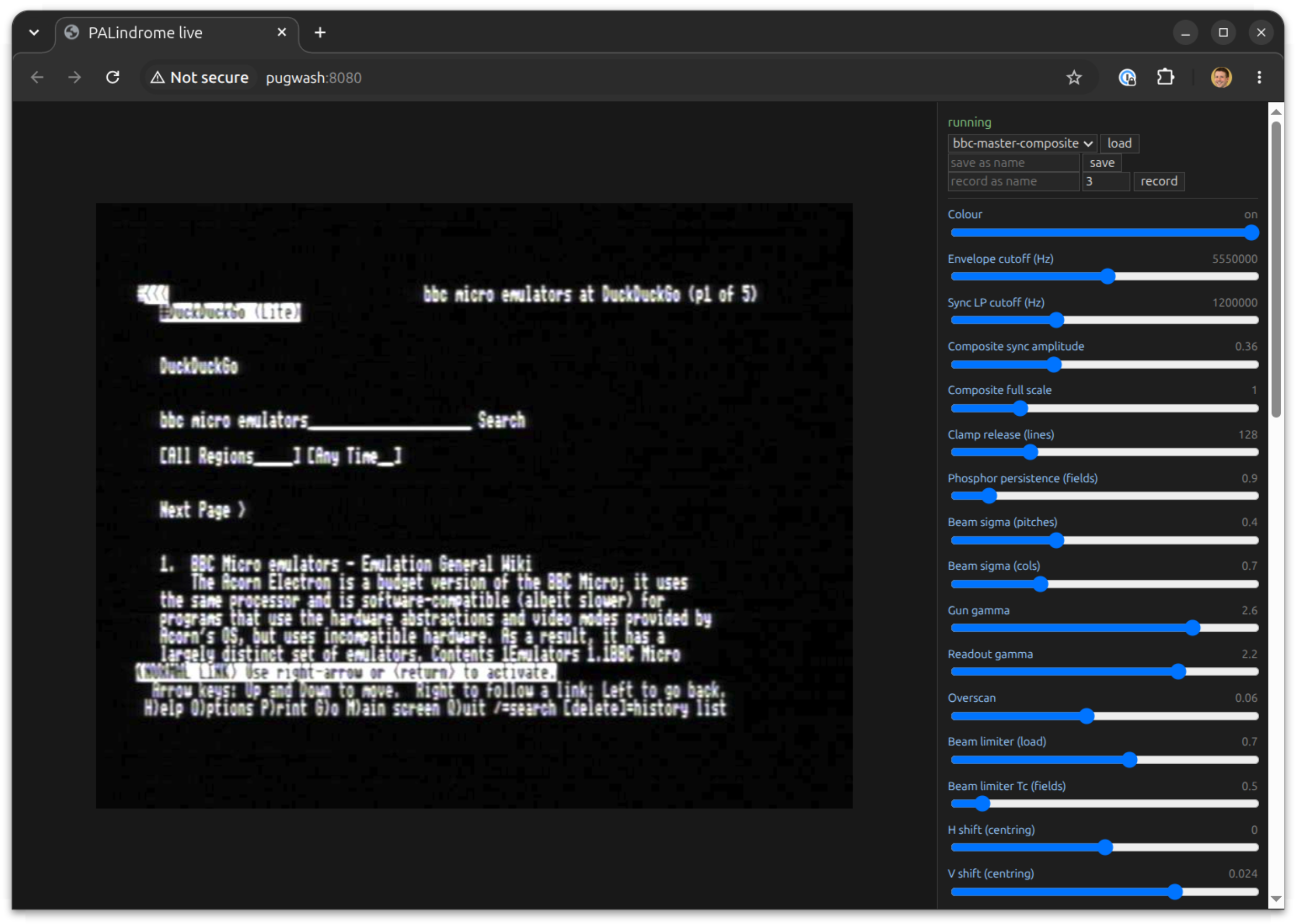Adjust the Gun gamma slider
The image size is (1296, 924).
click(x=1104, y=628)
